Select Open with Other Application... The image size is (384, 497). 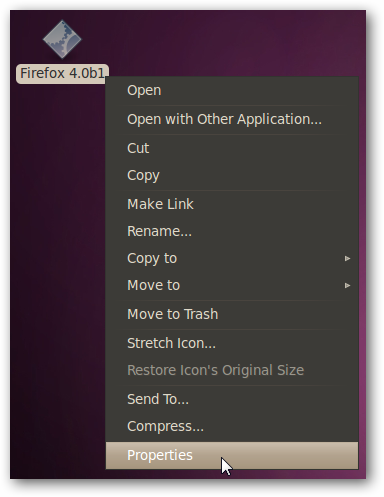coord(232,119)
